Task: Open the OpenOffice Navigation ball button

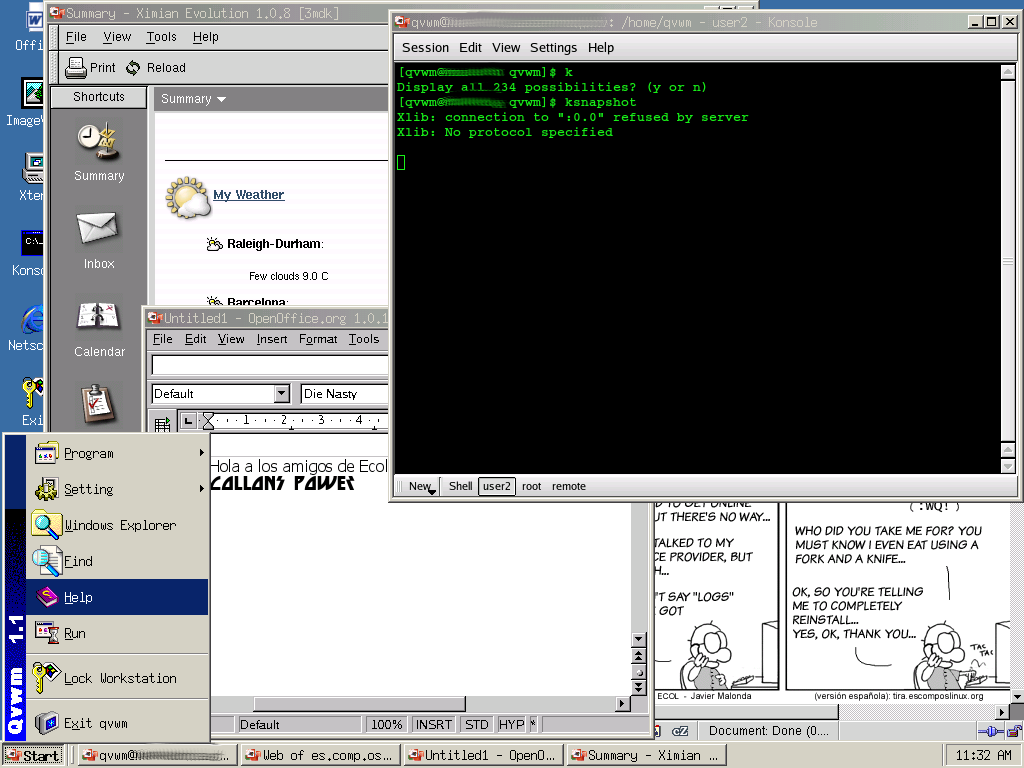Action: pos(639,672)
